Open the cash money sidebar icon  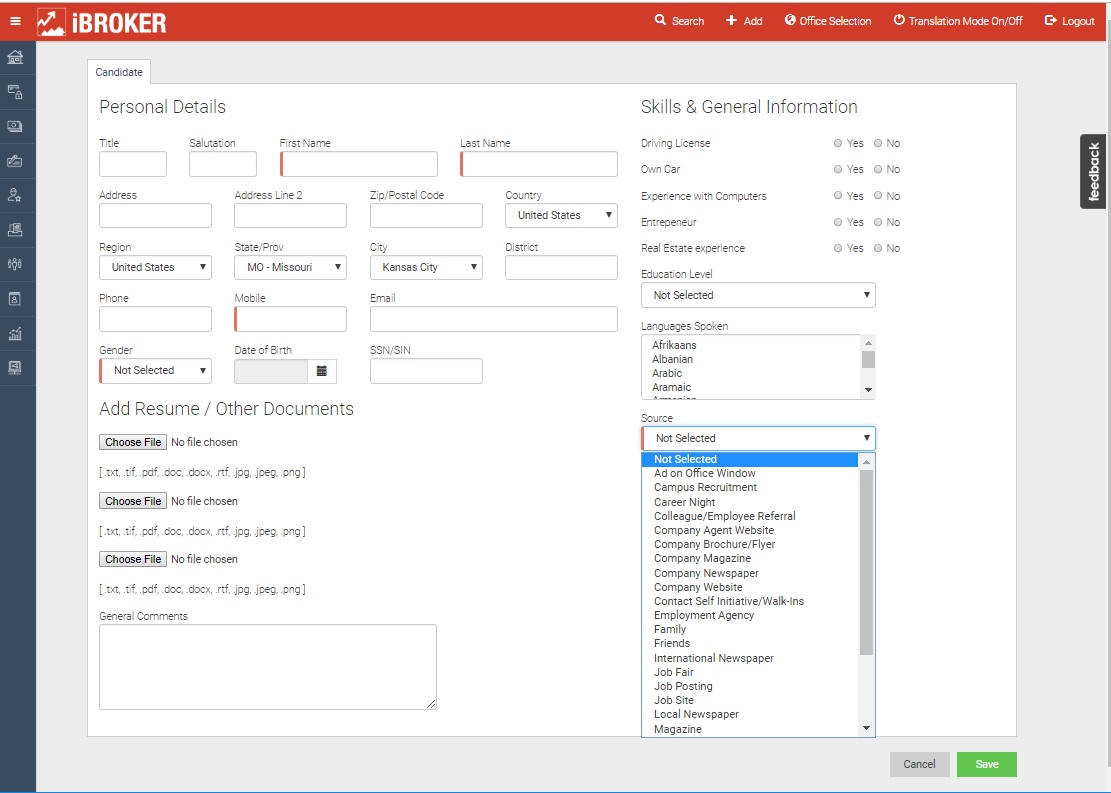click(15, 126)
